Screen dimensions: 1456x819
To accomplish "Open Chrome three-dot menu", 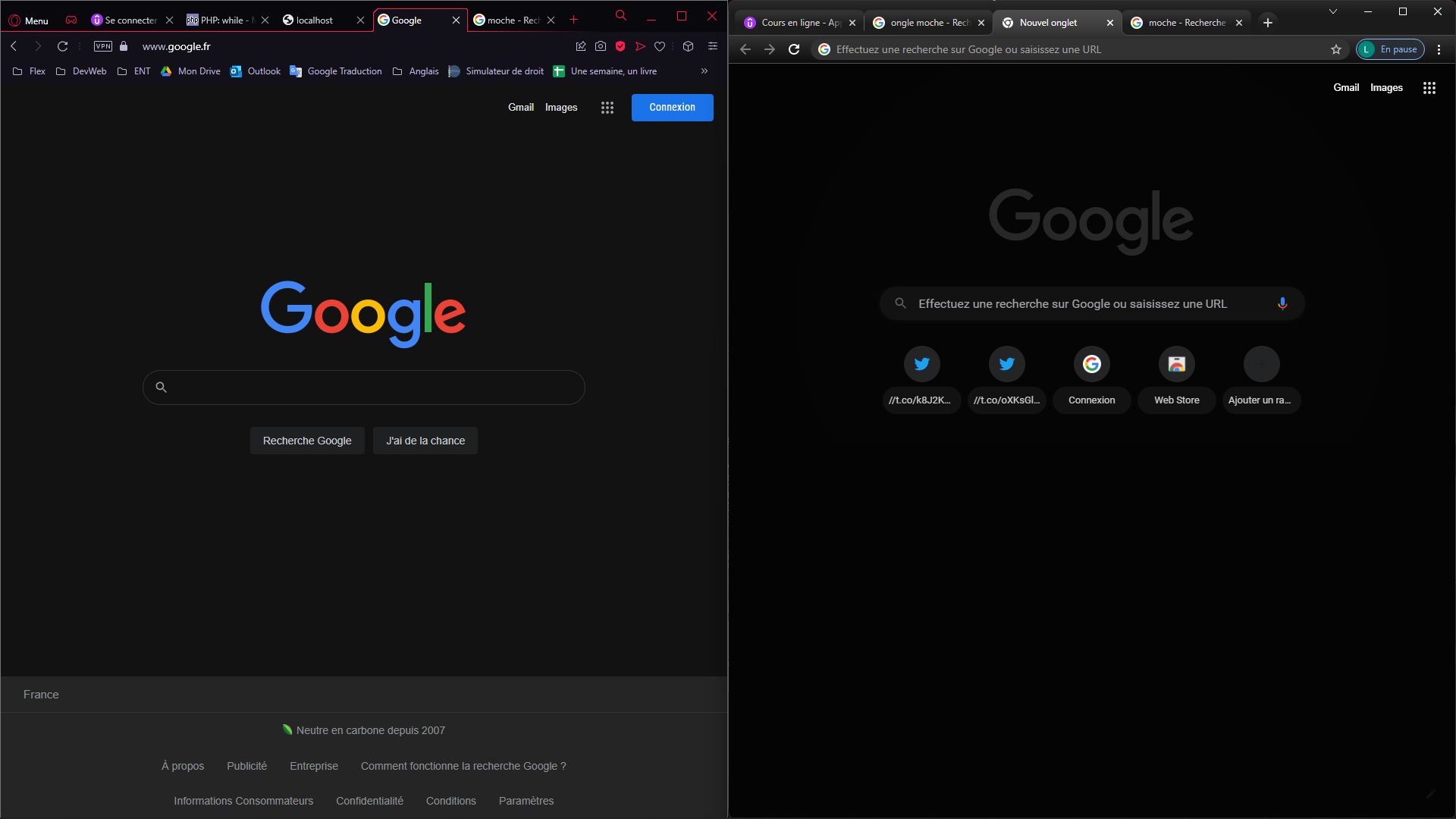I will click(x=1439, y=49).
